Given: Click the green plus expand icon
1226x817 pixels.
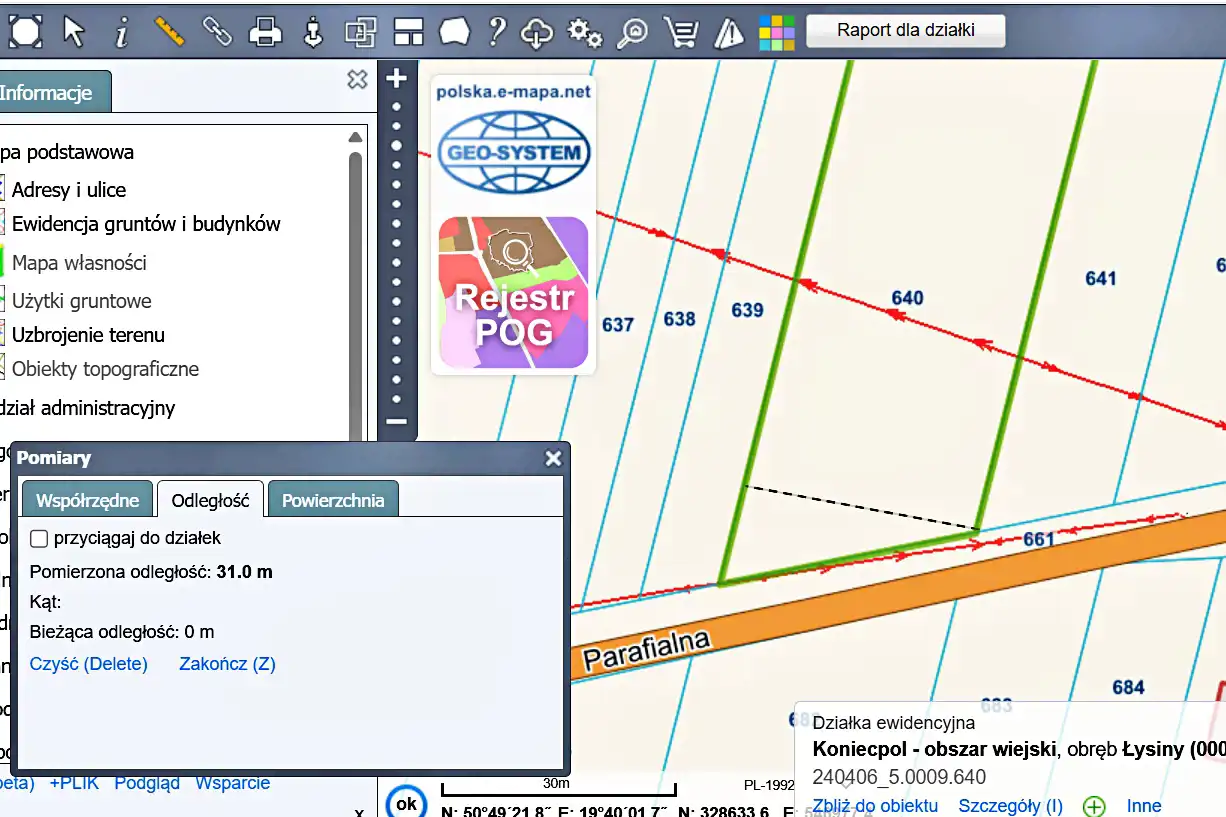Looking at the screenshot, I should pos(1094,806).
